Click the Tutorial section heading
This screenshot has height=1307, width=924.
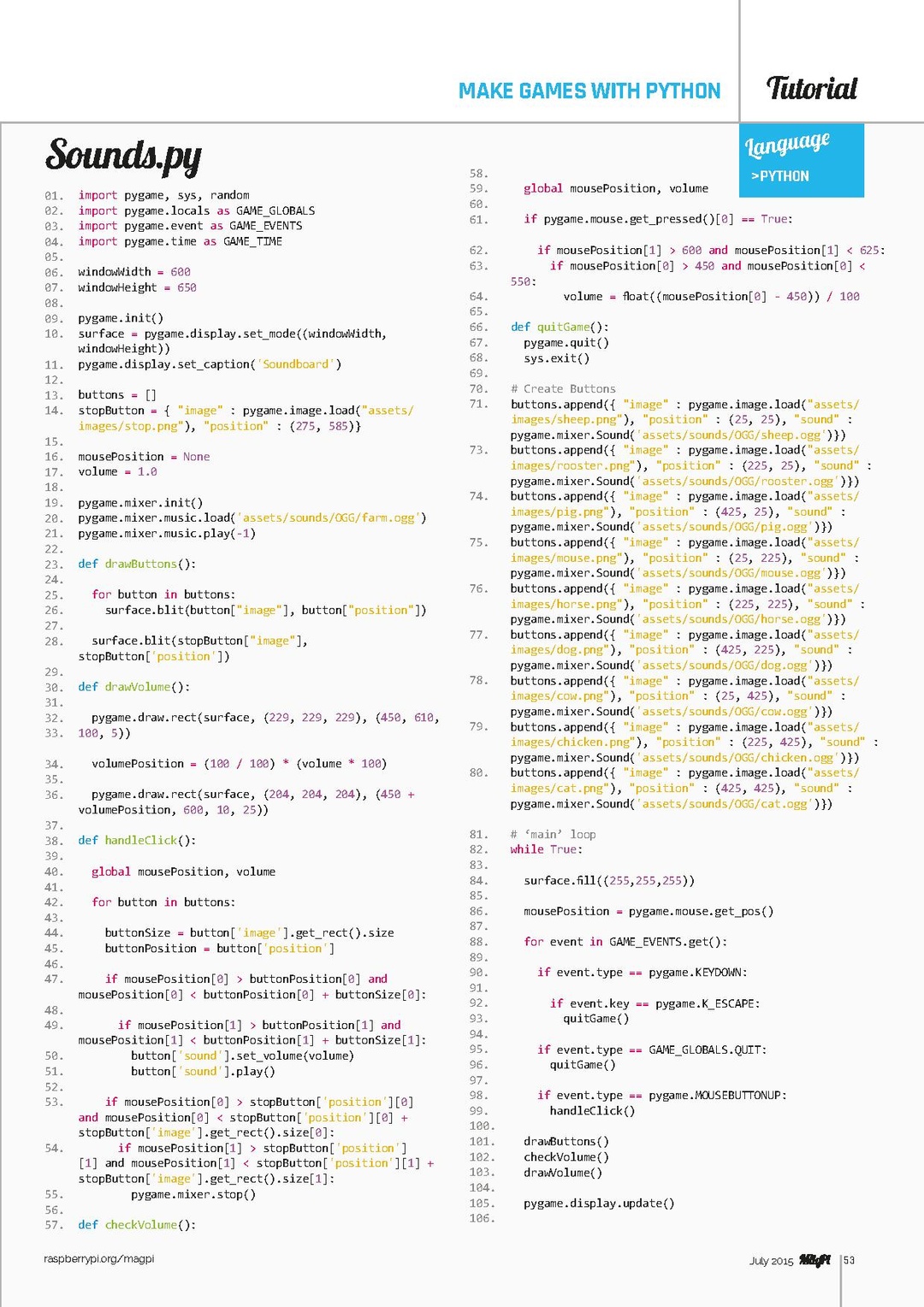pos(811,88)
